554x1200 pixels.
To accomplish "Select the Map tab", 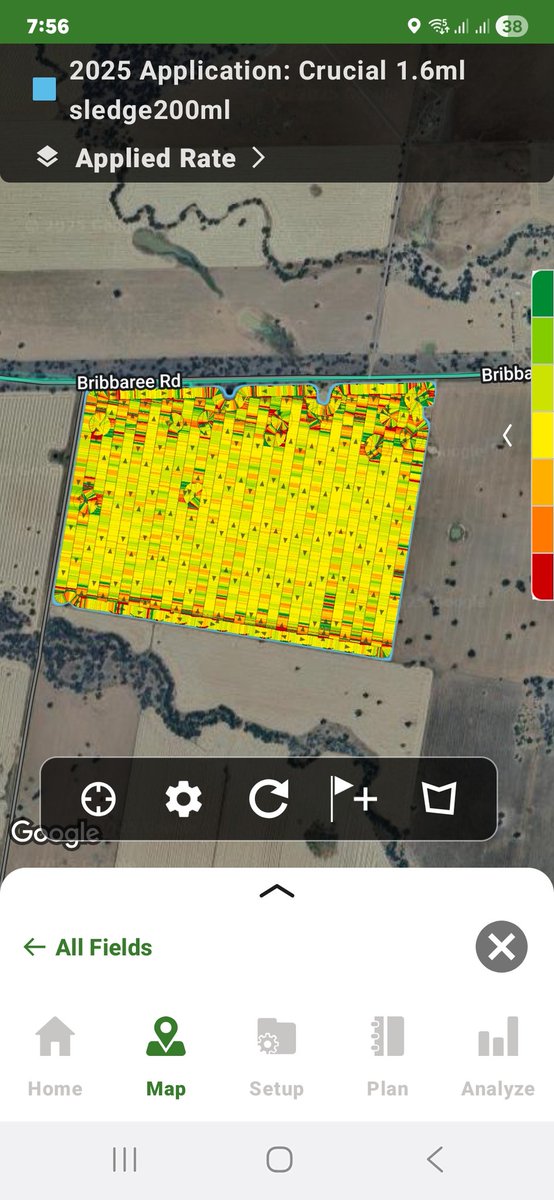I will [x=166, y=1057].
